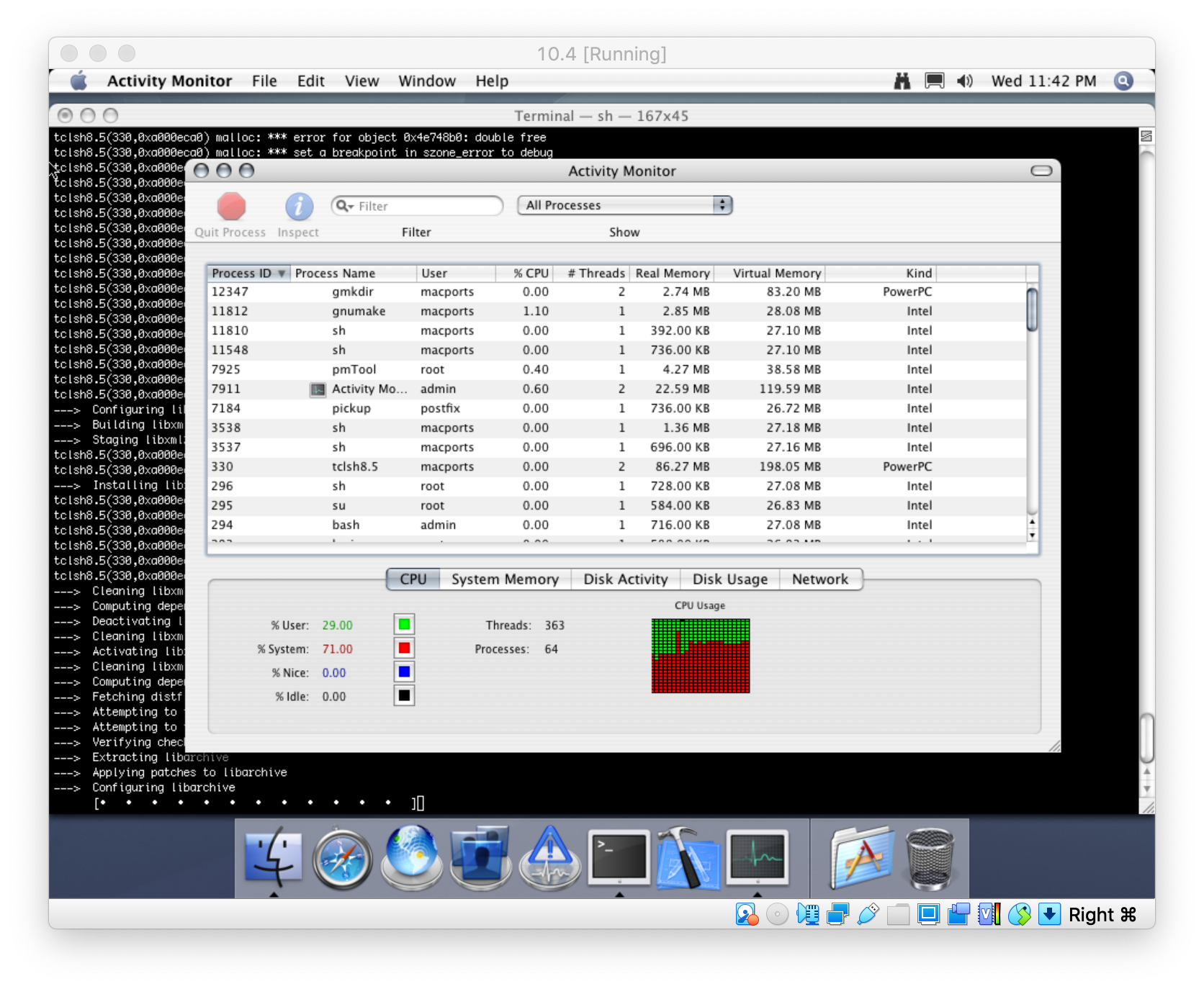Click the black % Idle color swatch
This screenshot has width=1204, height=989.
(404, 695)
